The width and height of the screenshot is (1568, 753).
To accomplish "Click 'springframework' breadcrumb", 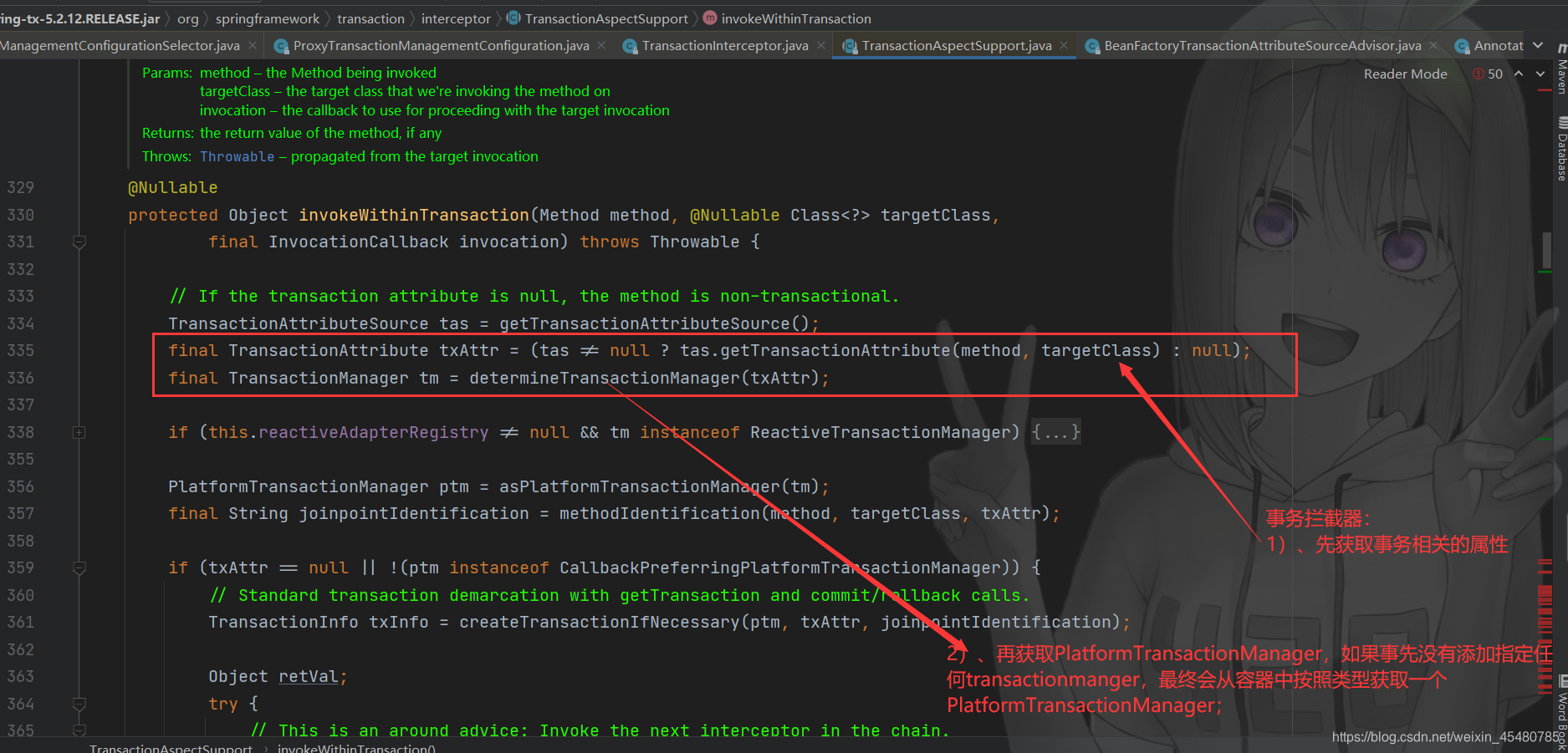I will (268, 18).
